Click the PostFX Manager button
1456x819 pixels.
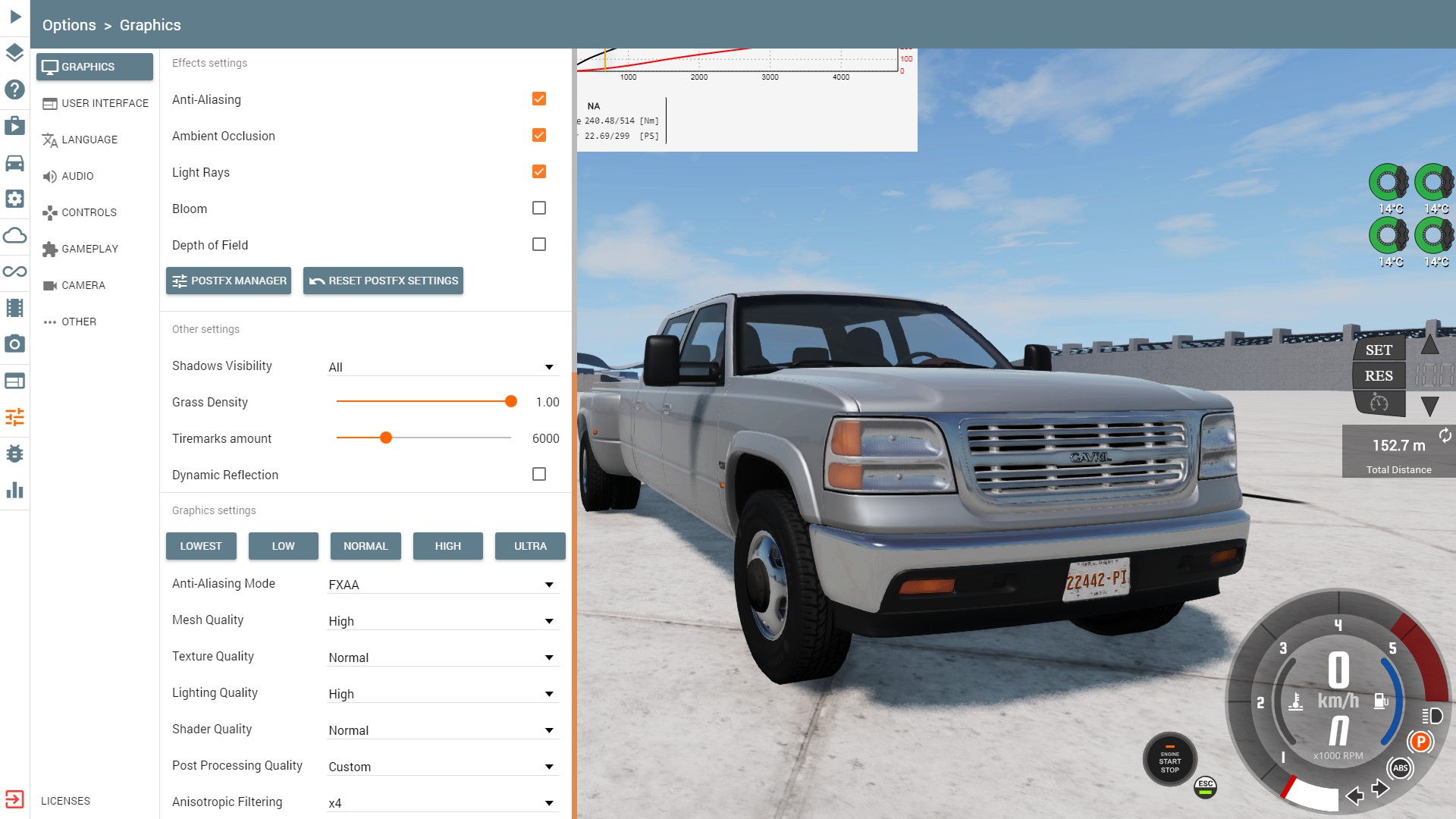click(228, 281)
